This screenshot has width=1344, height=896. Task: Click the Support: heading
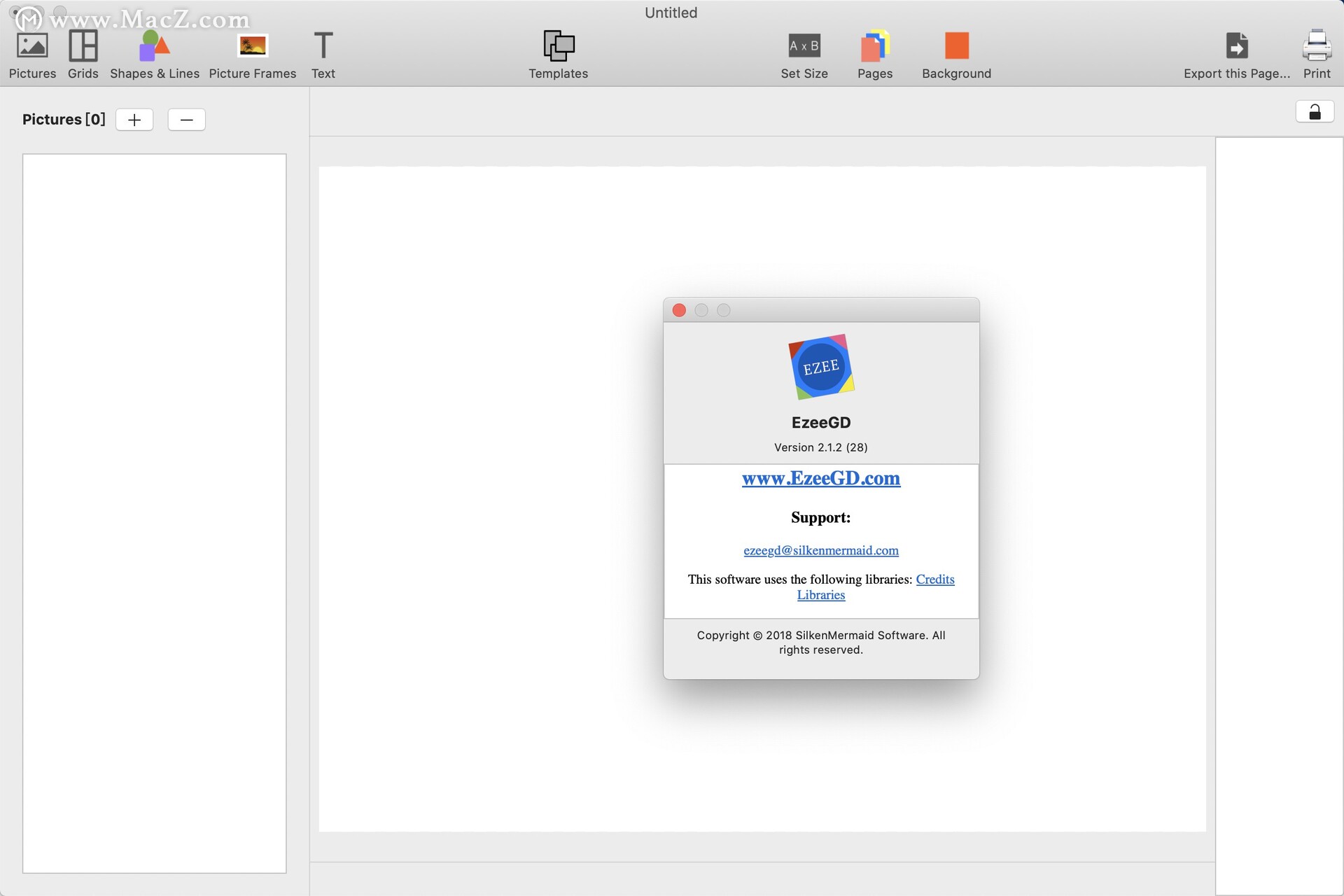point(821,517)
